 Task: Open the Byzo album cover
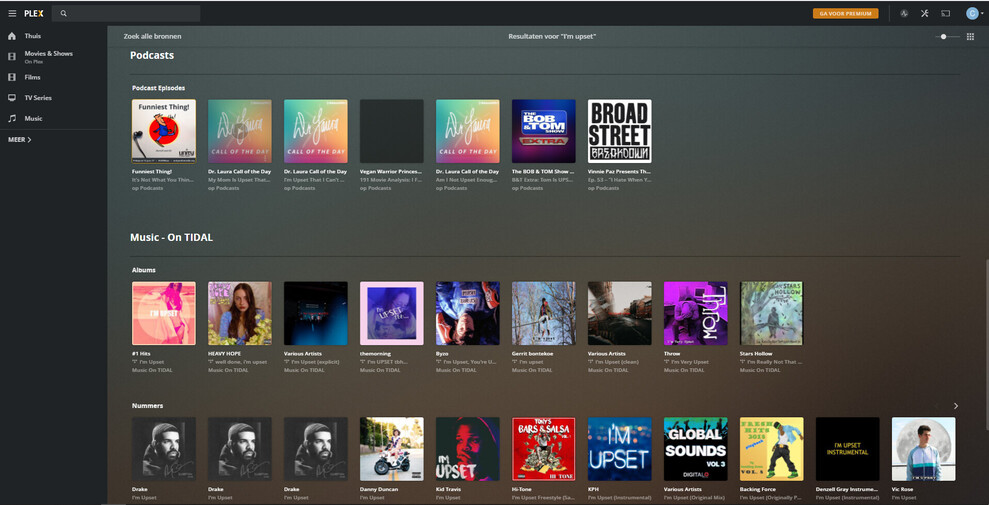(467, 313)
